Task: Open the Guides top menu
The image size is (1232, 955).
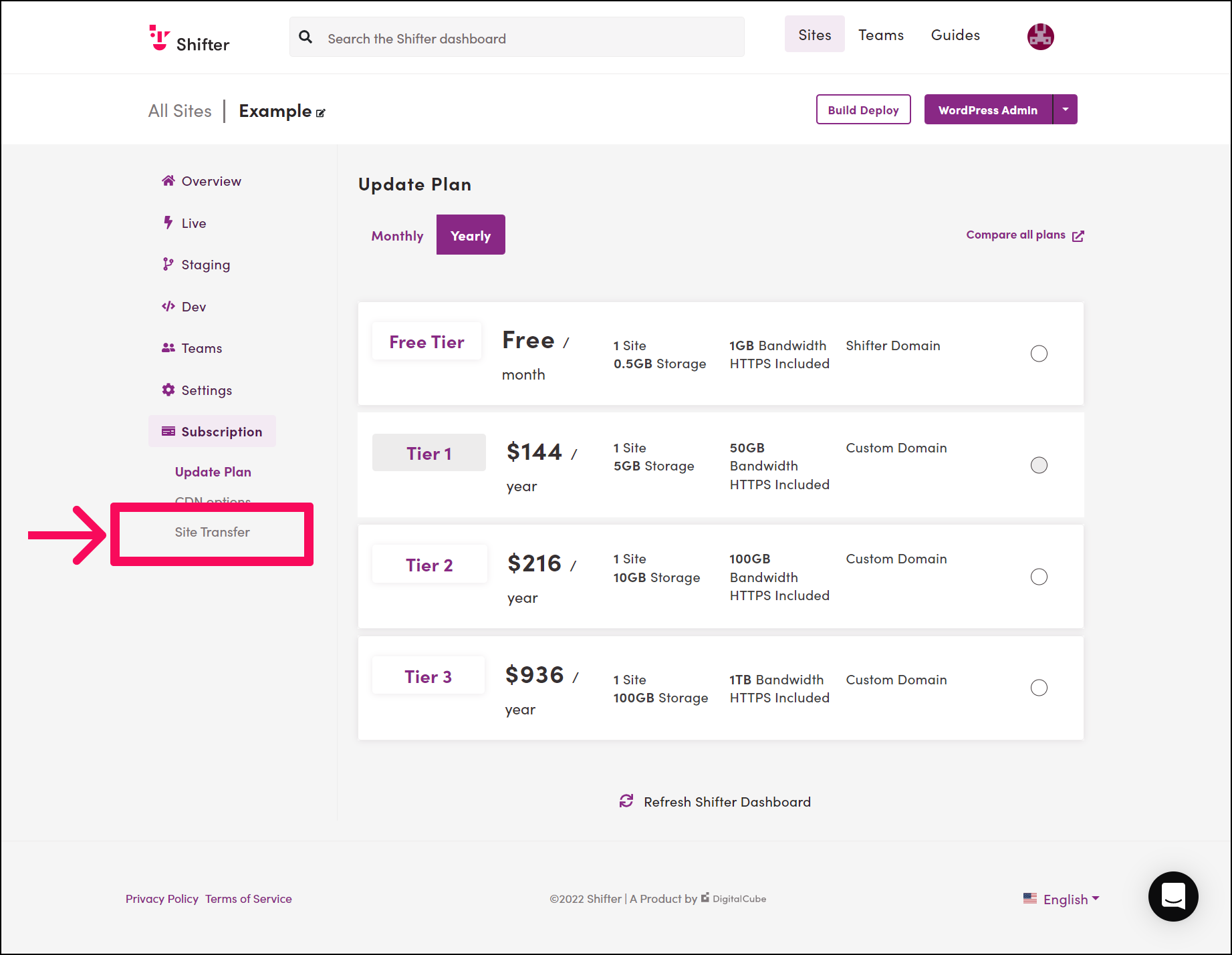Action: [x=955, y=35]
